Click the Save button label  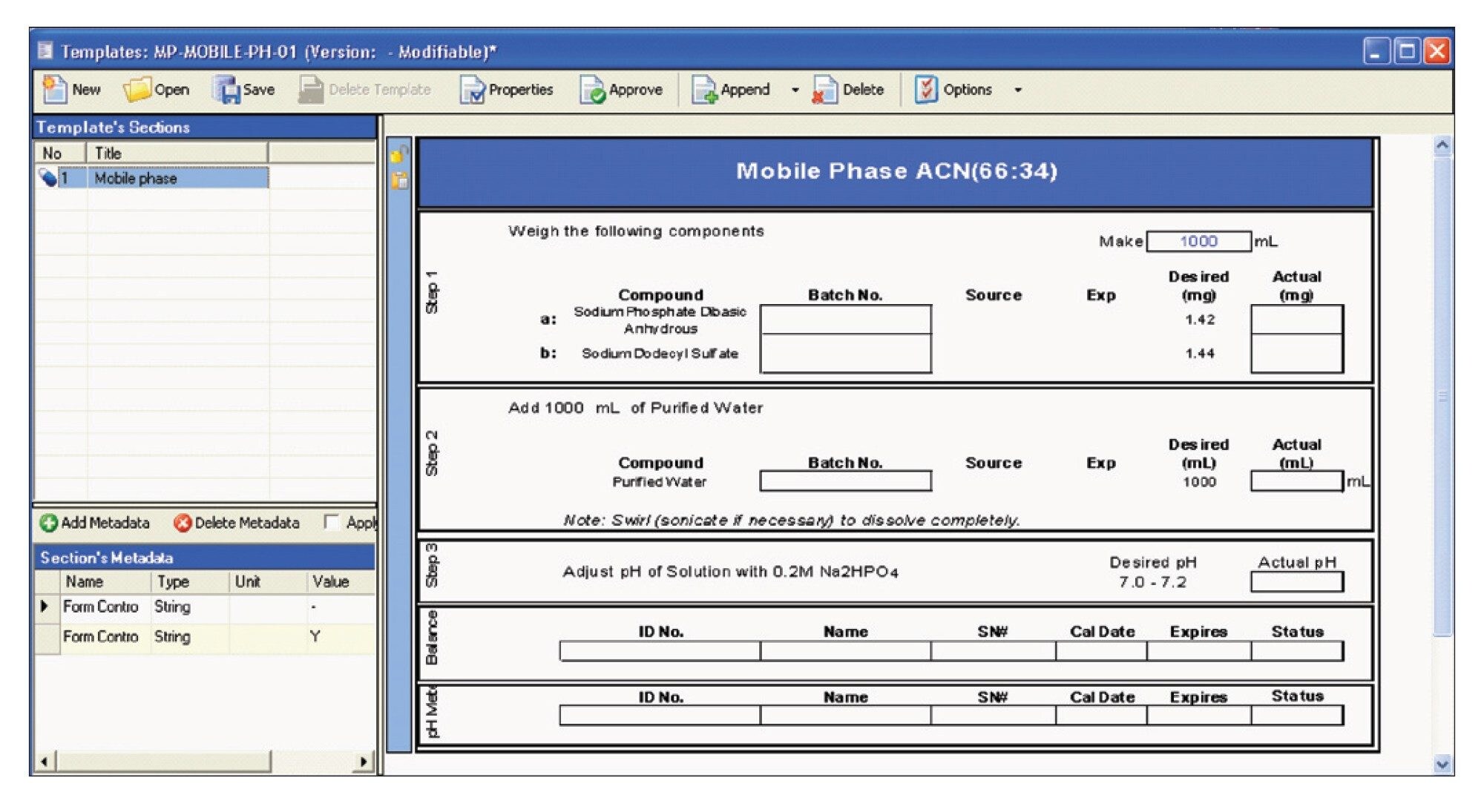coord(259,90)
